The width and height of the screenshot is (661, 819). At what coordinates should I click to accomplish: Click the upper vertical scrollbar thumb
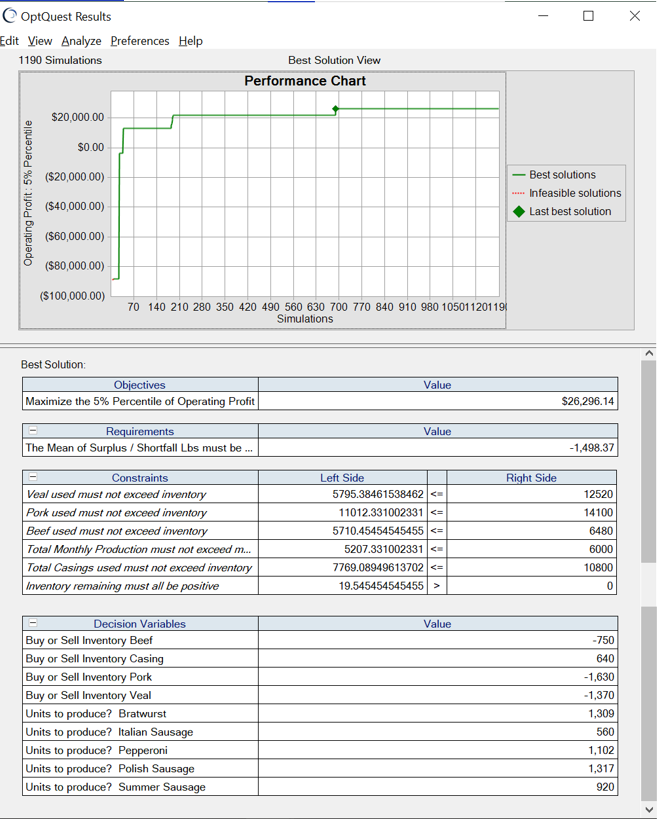pyautogui.click(x=649, y=461)
